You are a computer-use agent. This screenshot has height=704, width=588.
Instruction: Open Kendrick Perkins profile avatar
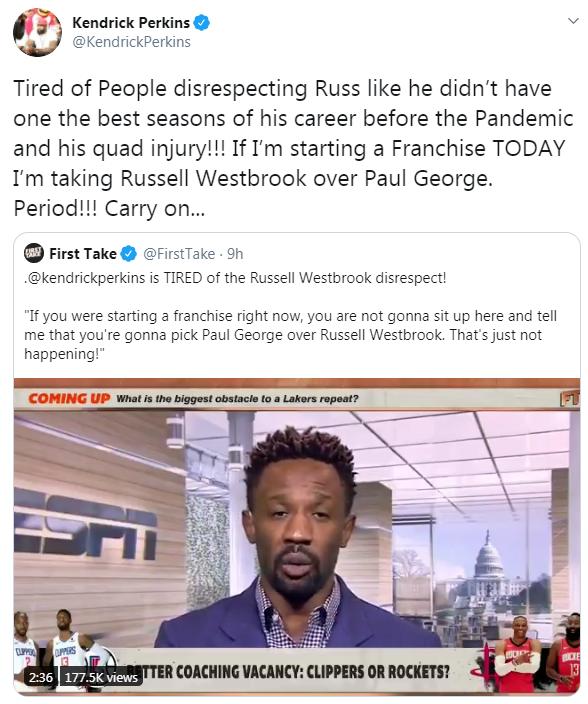point(37,32)
